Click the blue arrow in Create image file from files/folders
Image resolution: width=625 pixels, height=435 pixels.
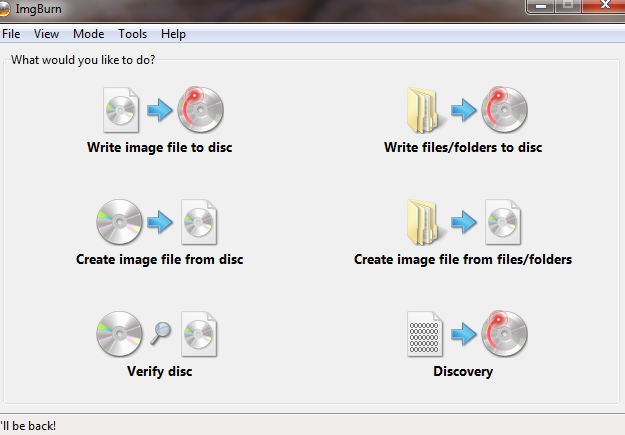pos(464,222)
